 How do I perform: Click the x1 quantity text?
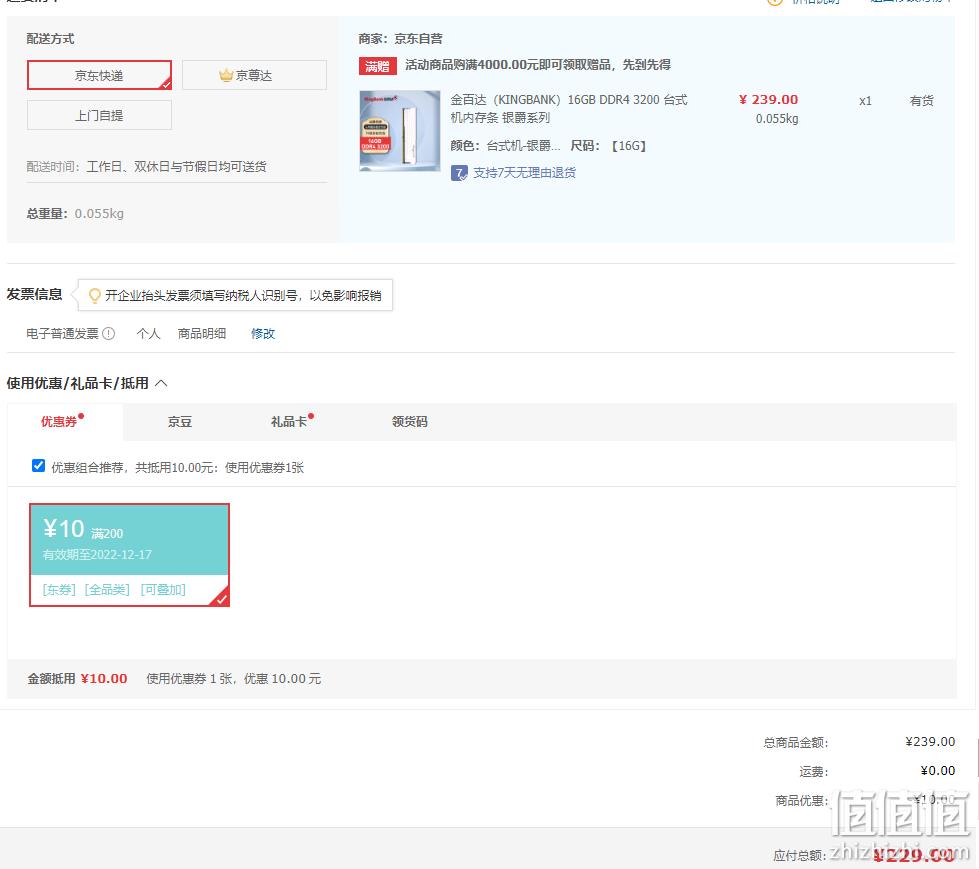865,101
